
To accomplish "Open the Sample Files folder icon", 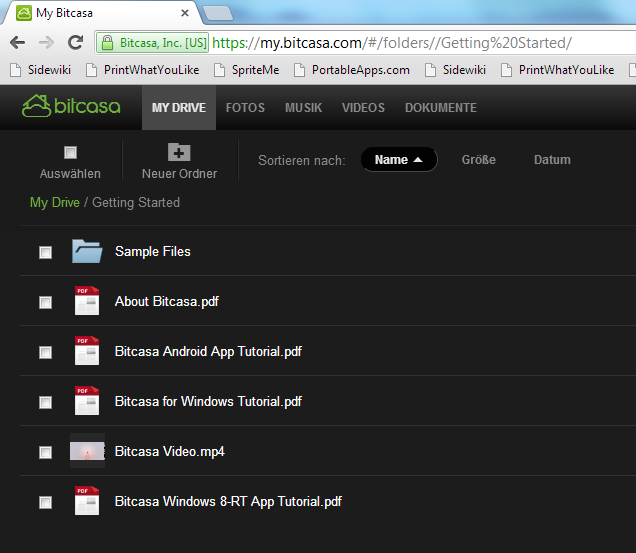I will [x=87, y=251].
